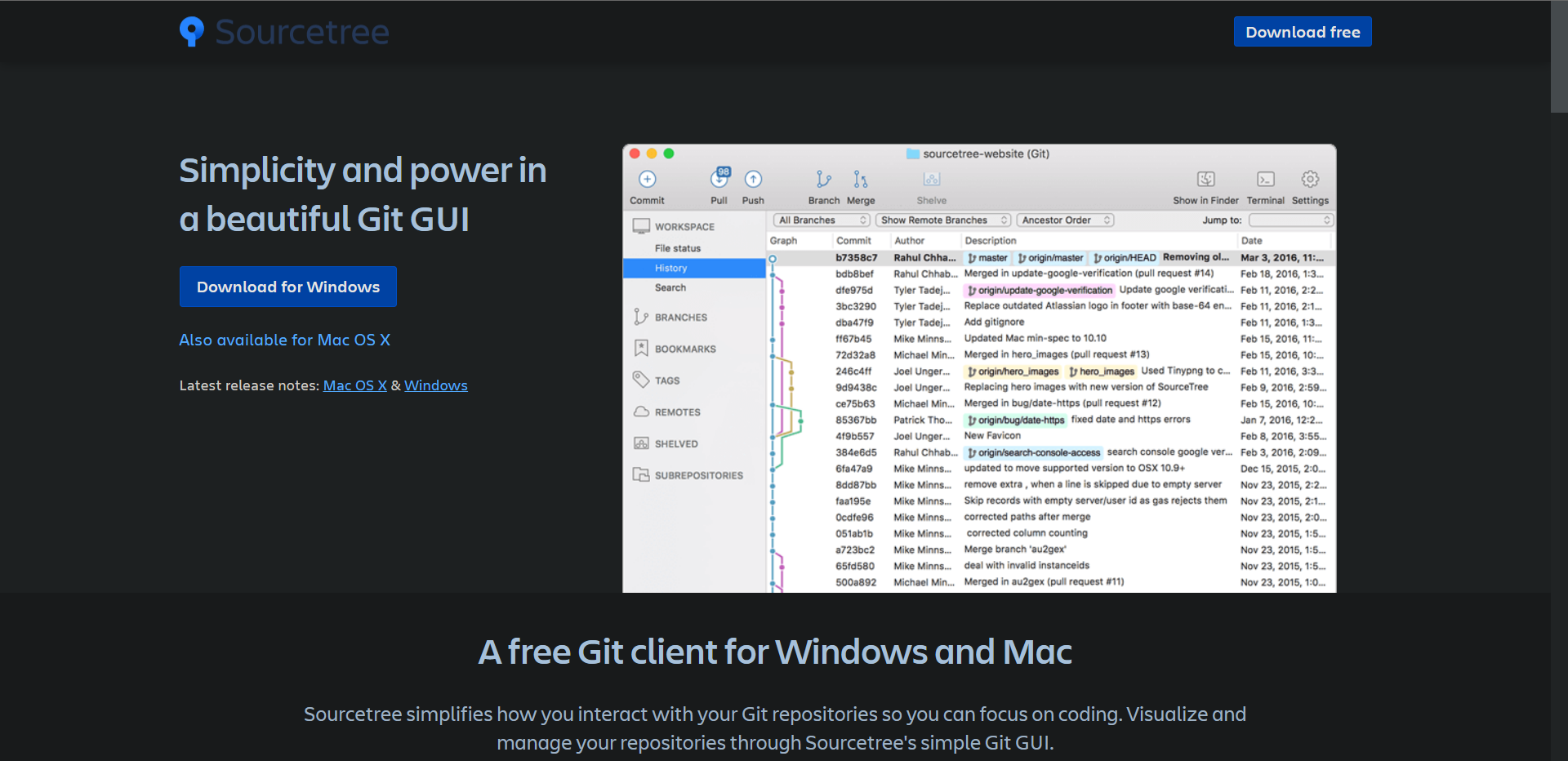This screenshot has height=761, width=1568.
Task: Click the Sourcetree wordmark text
Action: [302, 32]
